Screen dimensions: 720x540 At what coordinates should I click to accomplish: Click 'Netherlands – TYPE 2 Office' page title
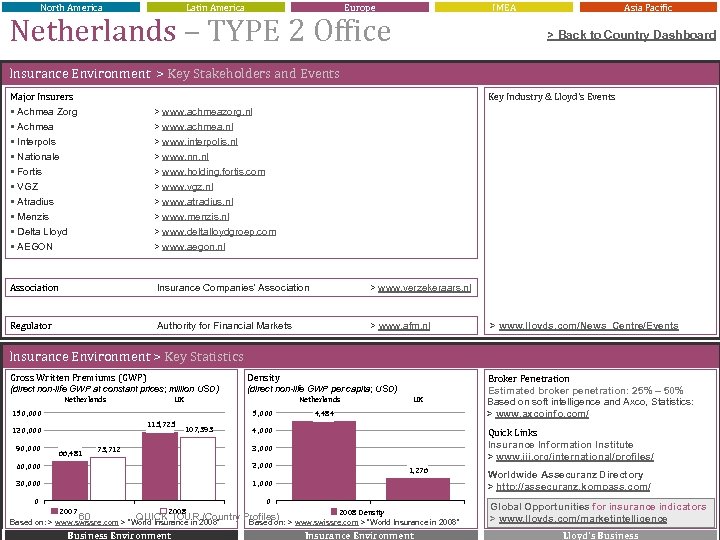[200, 31]
